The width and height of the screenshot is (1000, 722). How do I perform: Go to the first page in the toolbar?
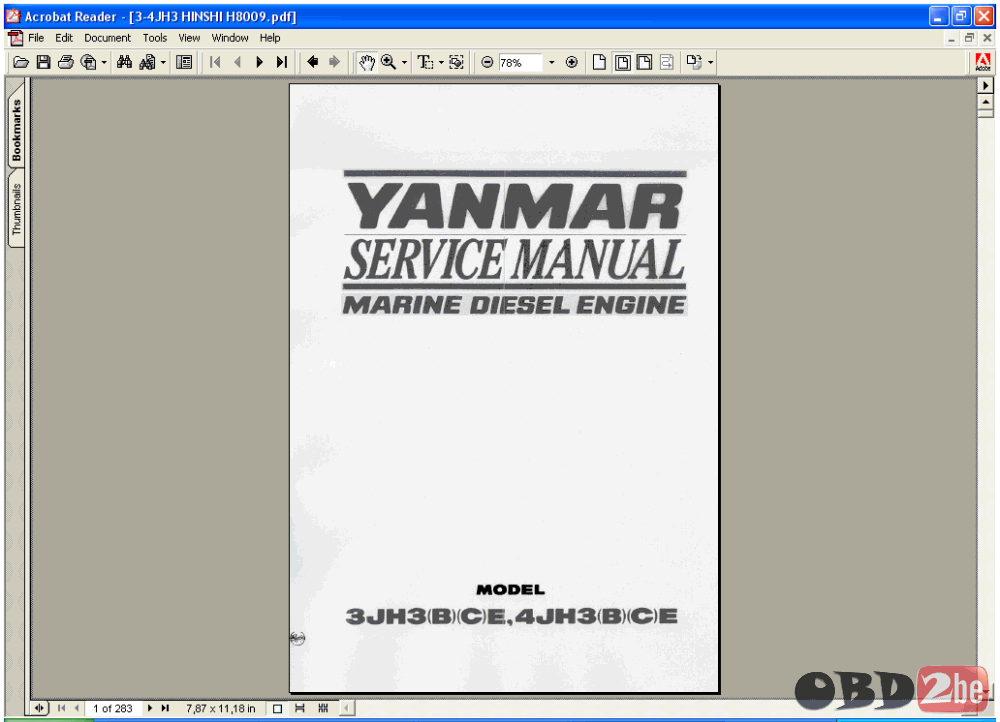point(215,63)
